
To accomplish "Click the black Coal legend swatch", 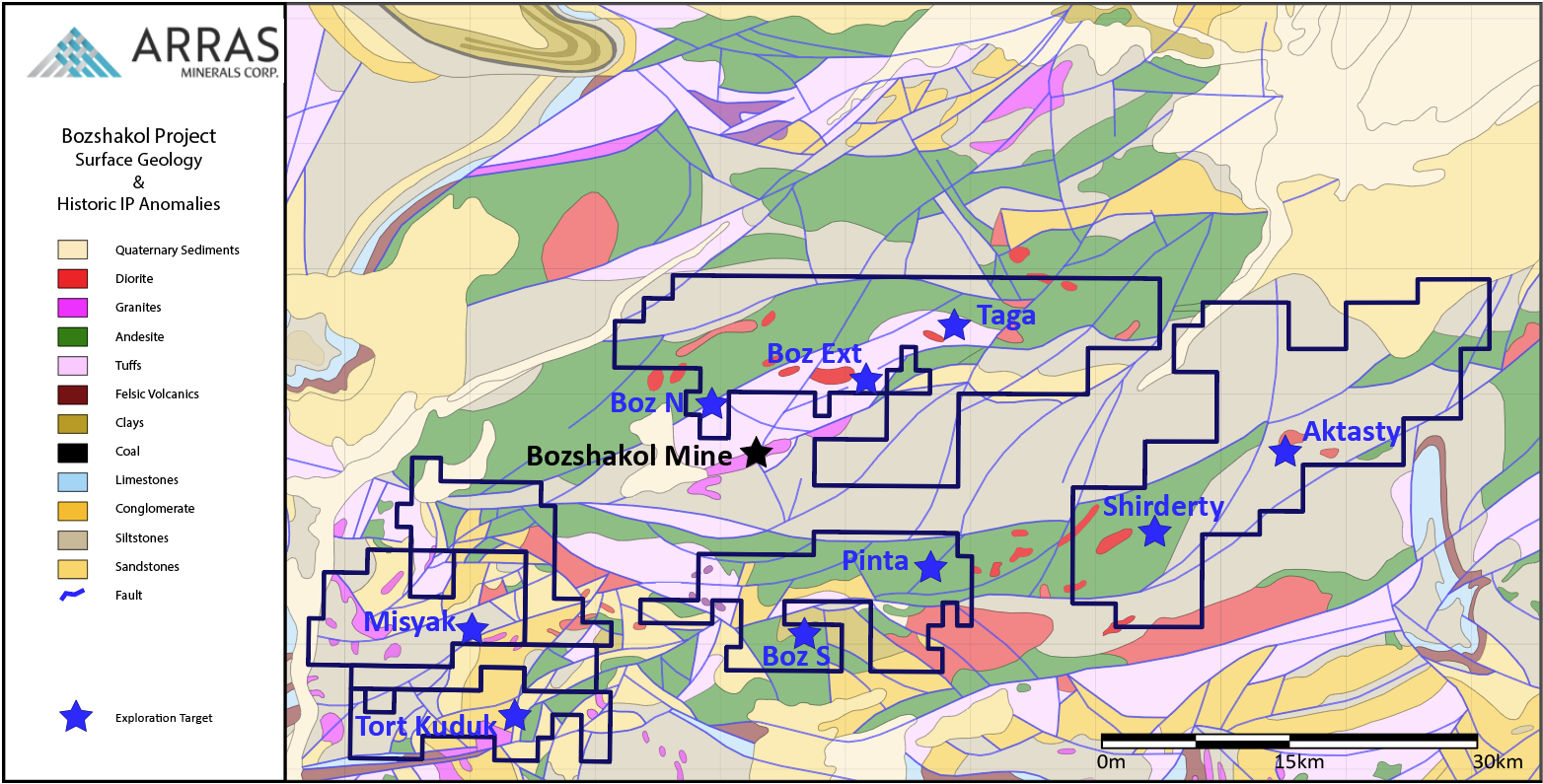I will pos(73,451).
